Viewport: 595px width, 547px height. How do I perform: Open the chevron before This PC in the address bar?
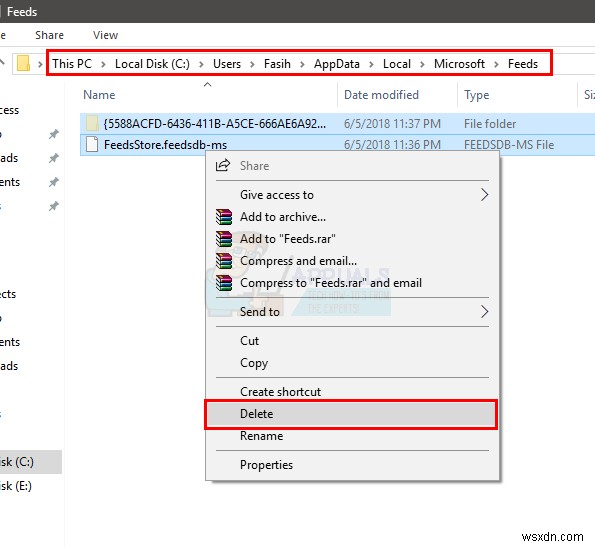pos(40,64)
